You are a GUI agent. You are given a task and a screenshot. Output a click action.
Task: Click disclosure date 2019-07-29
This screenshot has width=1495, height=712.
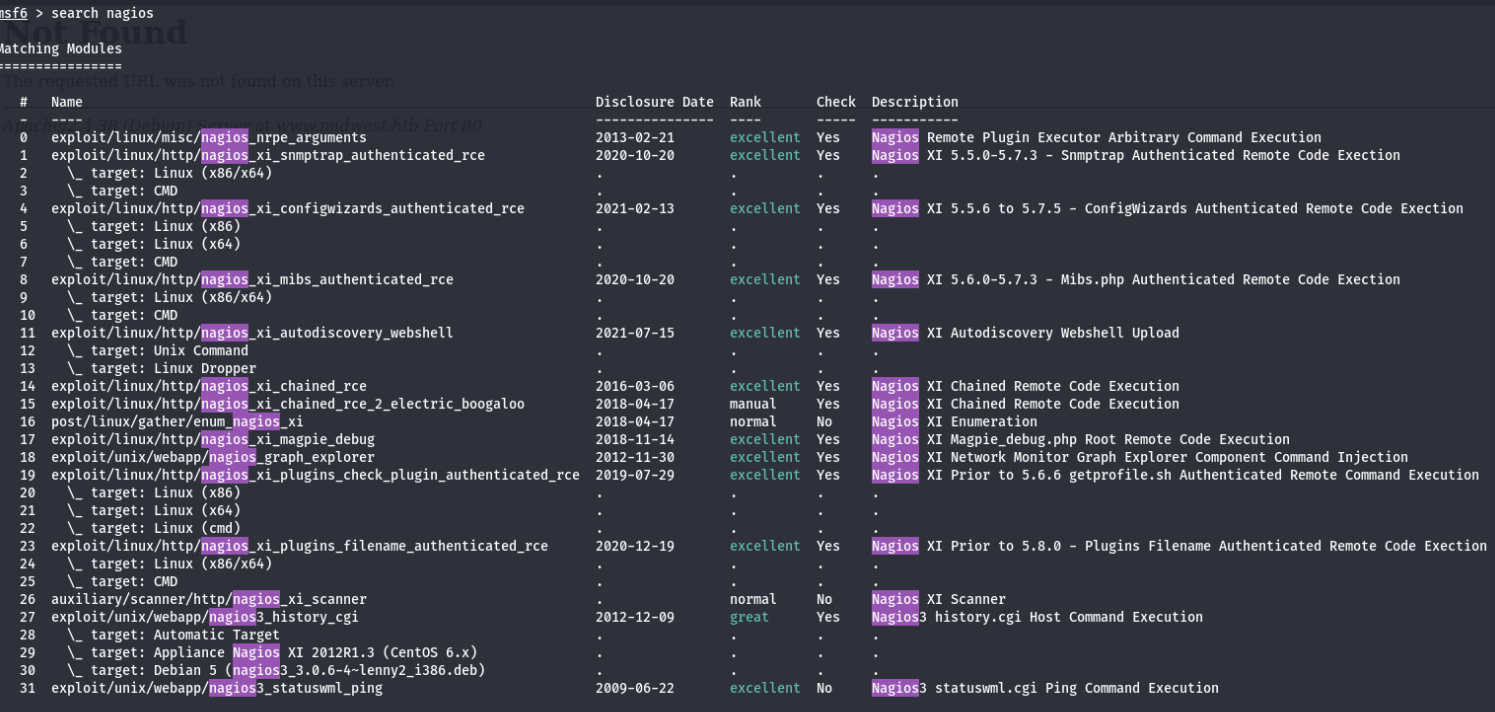tap(635, 475)
